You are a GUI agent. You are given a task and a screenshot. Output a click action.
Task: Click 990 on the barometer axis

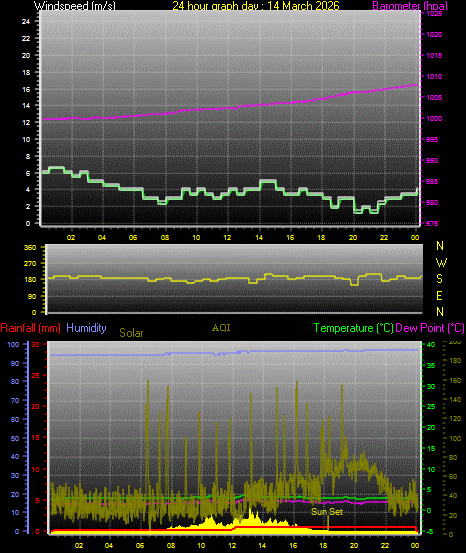click(432, 160)
